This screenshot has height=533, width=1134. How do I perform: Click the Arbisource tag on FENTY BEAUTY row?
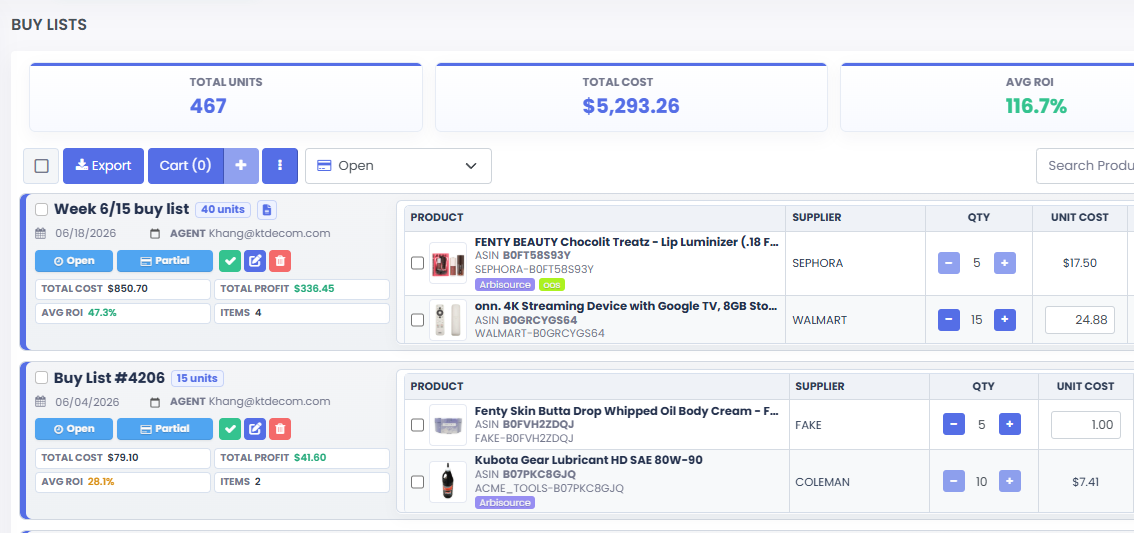[x=505, y=285]
